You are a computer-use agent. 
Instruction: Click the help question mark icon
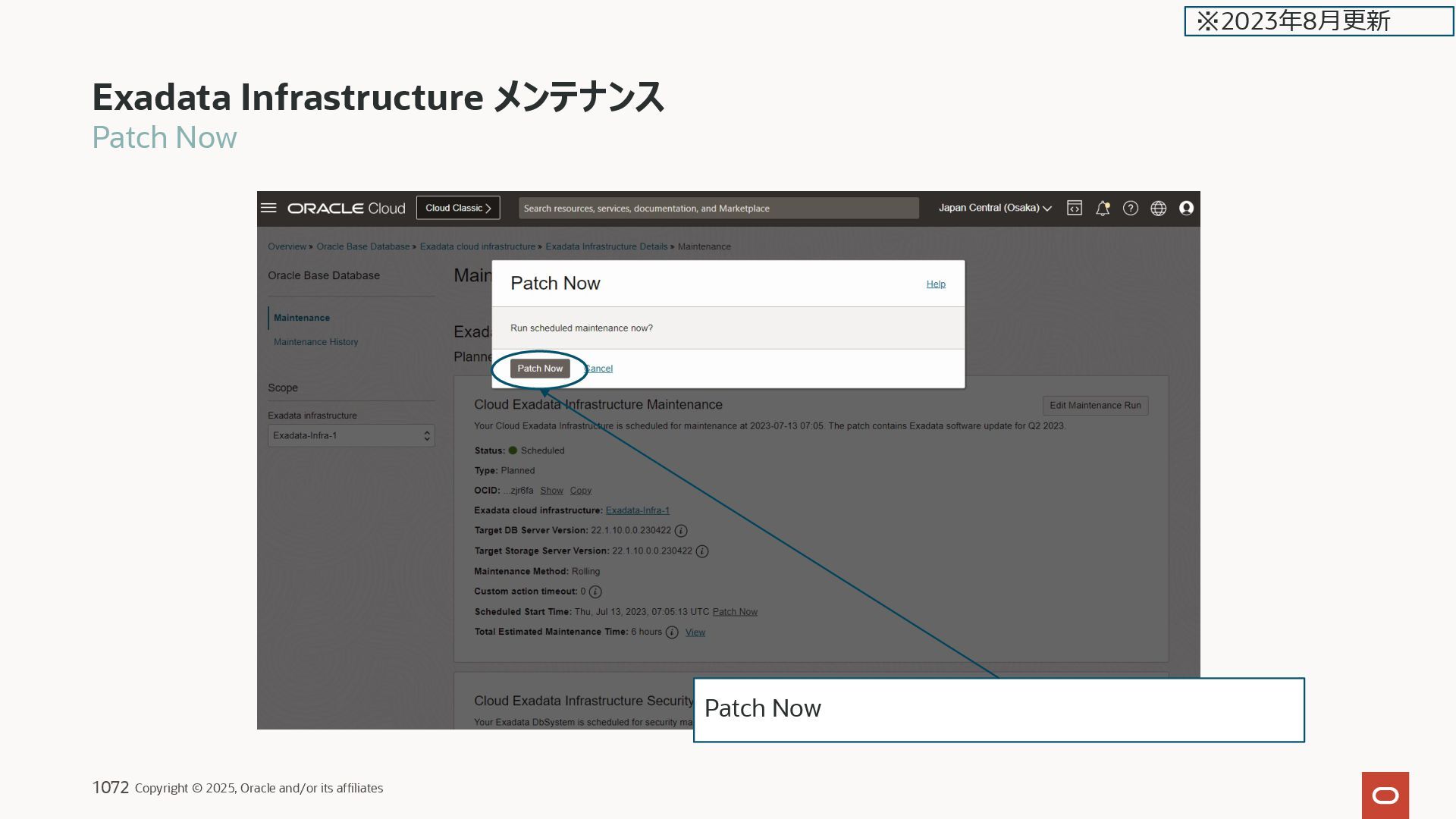click(x=1130, y=208)
